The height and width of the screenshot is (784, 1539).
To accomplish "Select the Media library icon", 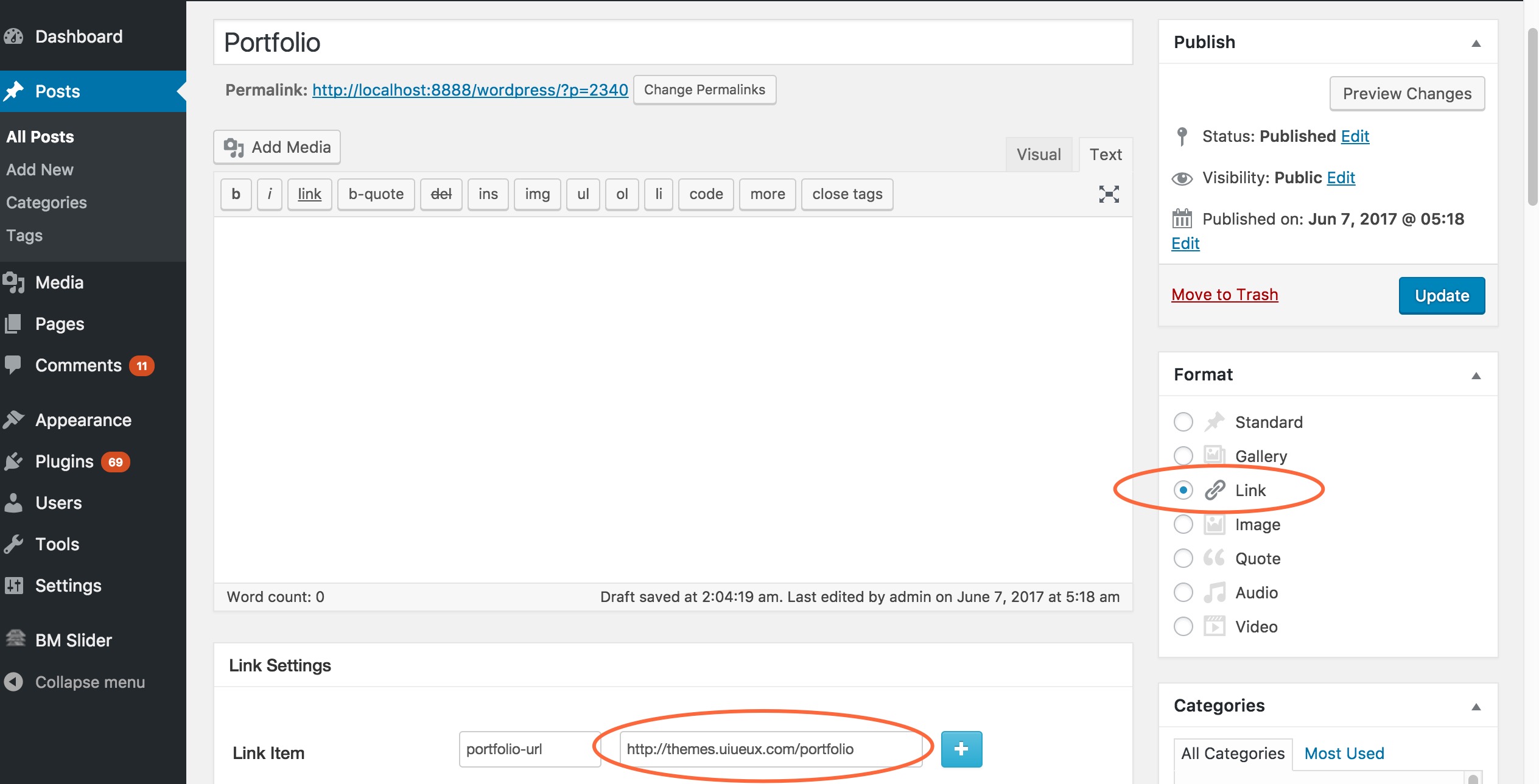I will click(x=15, y=282).
